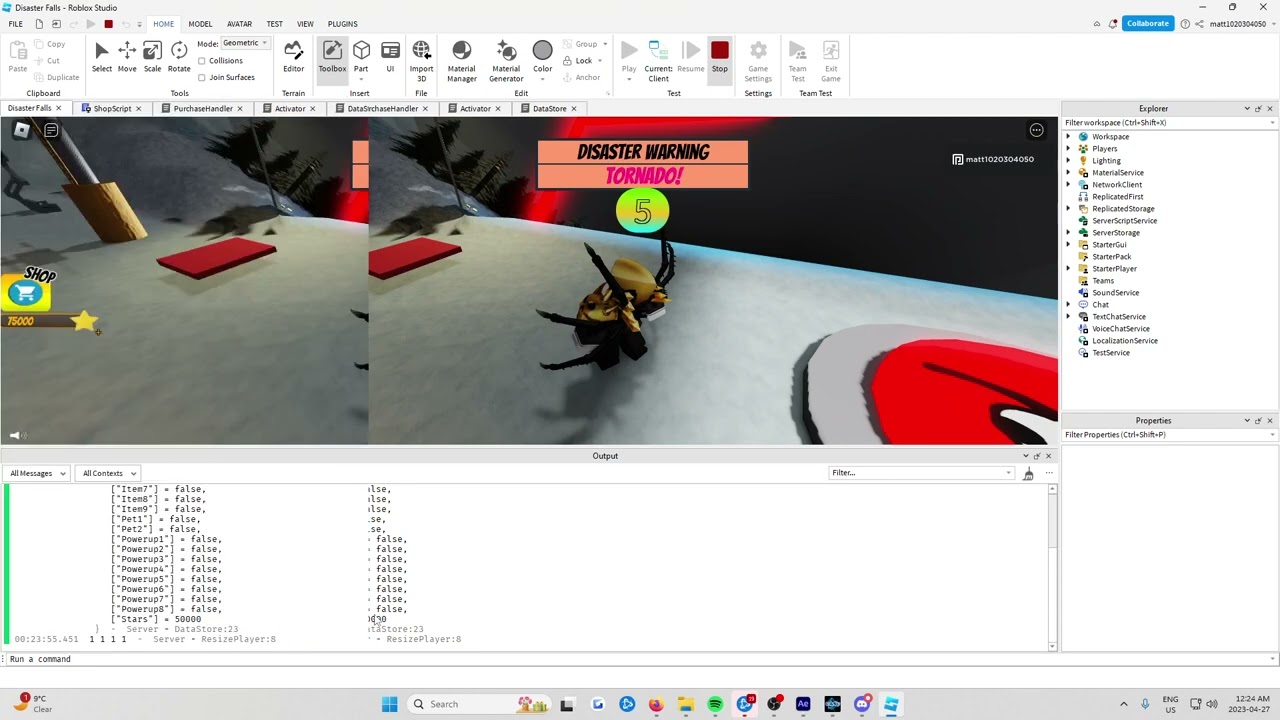Image resolution: width=1280 pixels, height=720 pixels.
Task: Expand the Chat service node
Action: 1068,305
